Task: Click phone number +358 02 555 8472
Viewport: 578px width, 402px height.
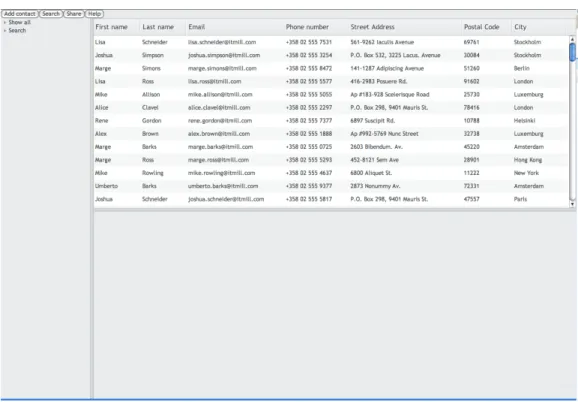Action: point(309,69)
